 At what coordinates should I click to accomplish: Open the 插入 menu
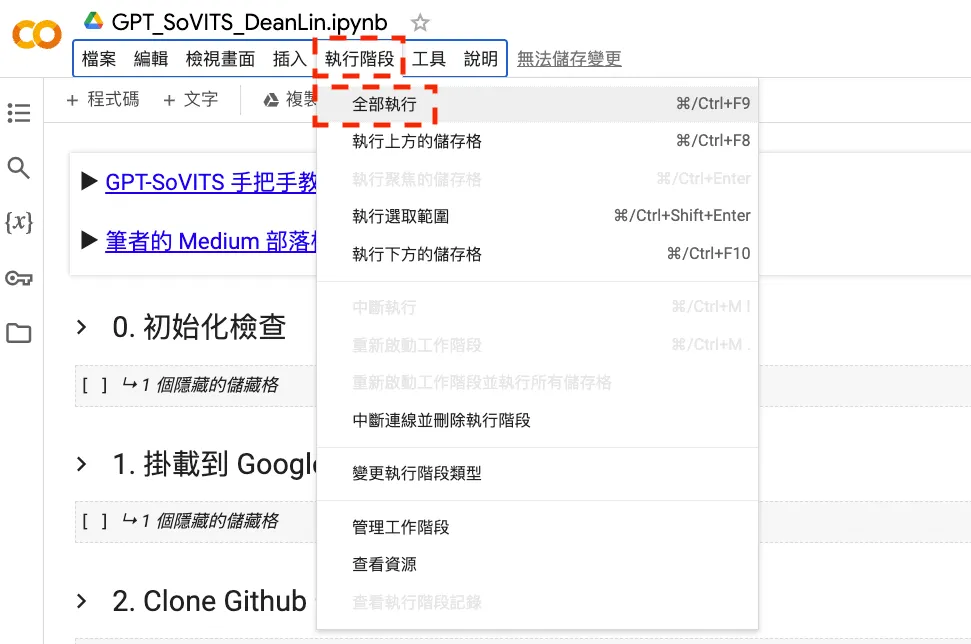pos(290,59)
